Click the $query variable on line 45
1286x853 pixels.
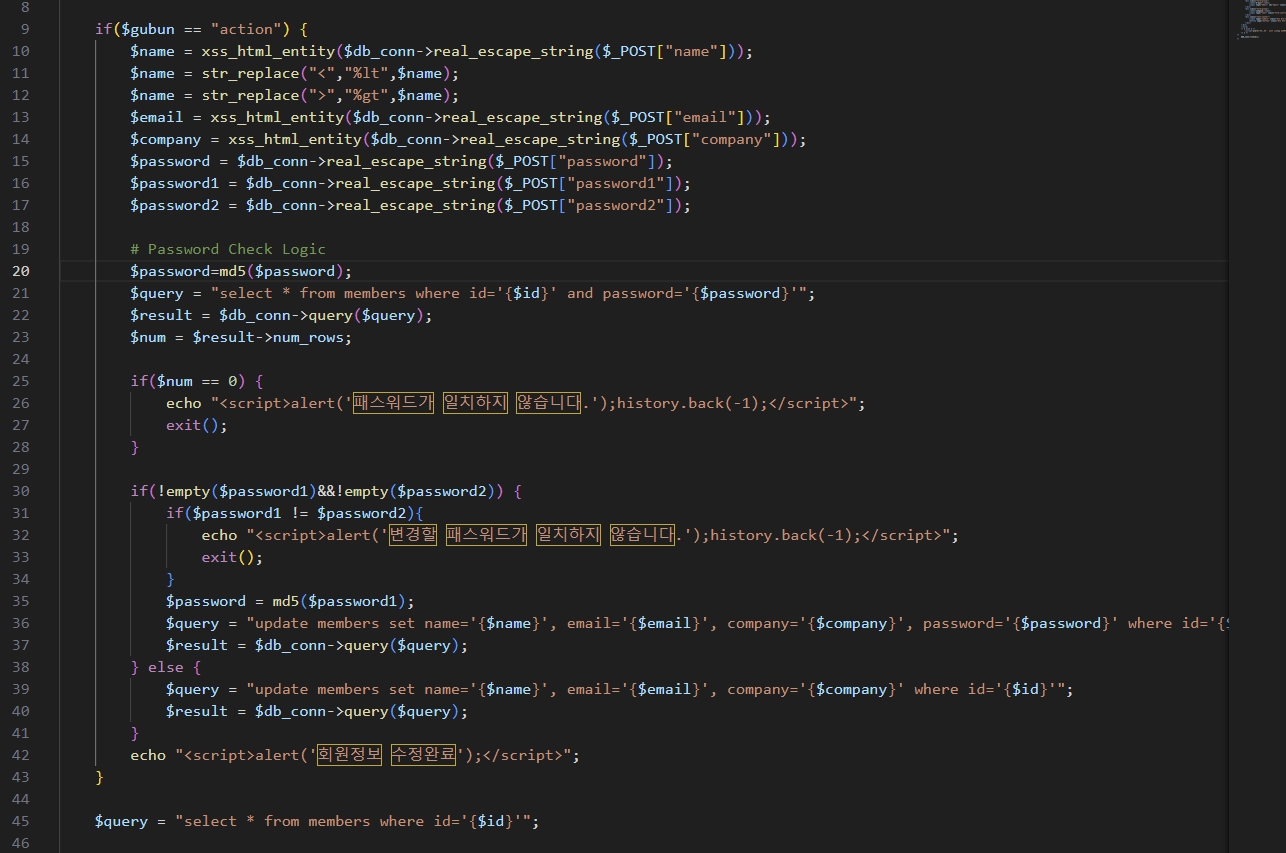point(121,821)
